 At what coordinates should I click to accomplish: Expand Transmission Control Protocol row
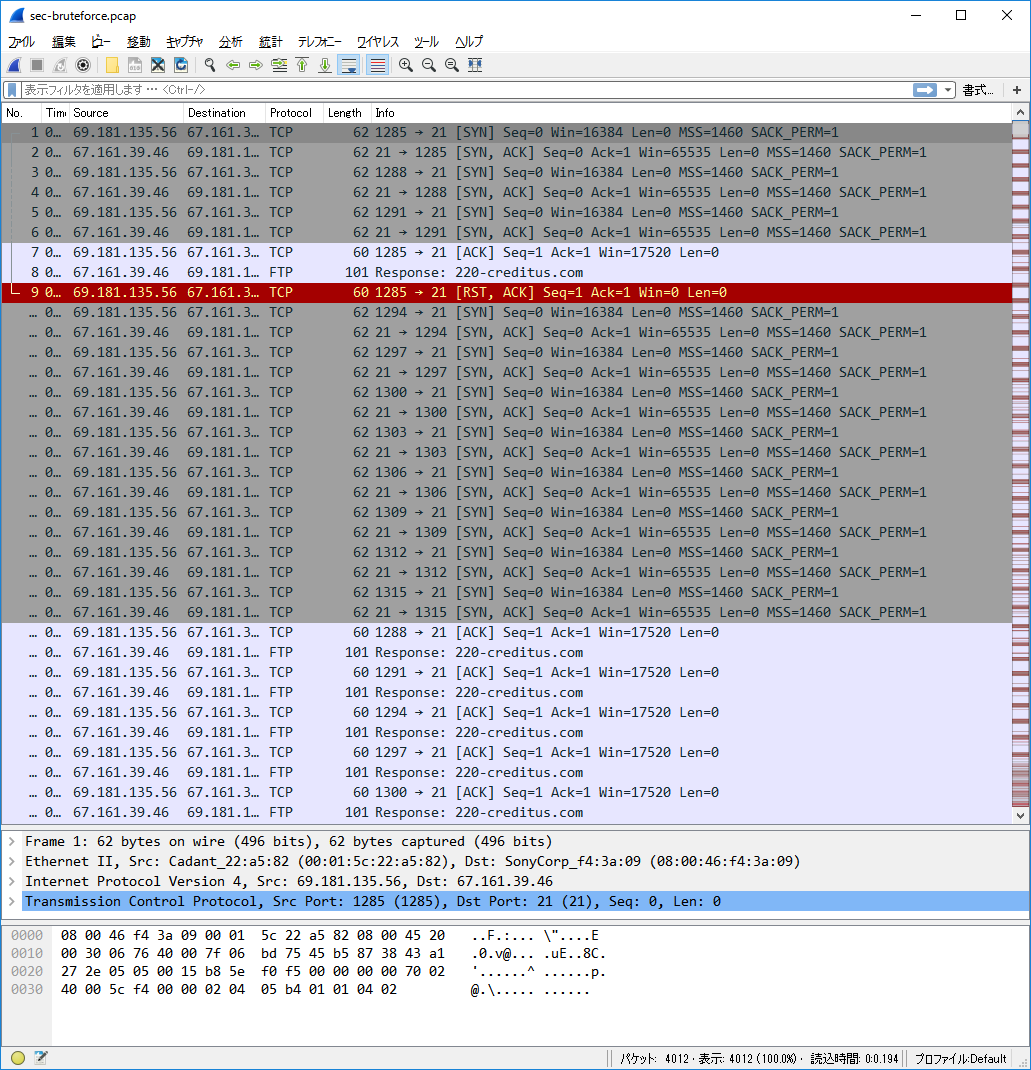[12, 901]
